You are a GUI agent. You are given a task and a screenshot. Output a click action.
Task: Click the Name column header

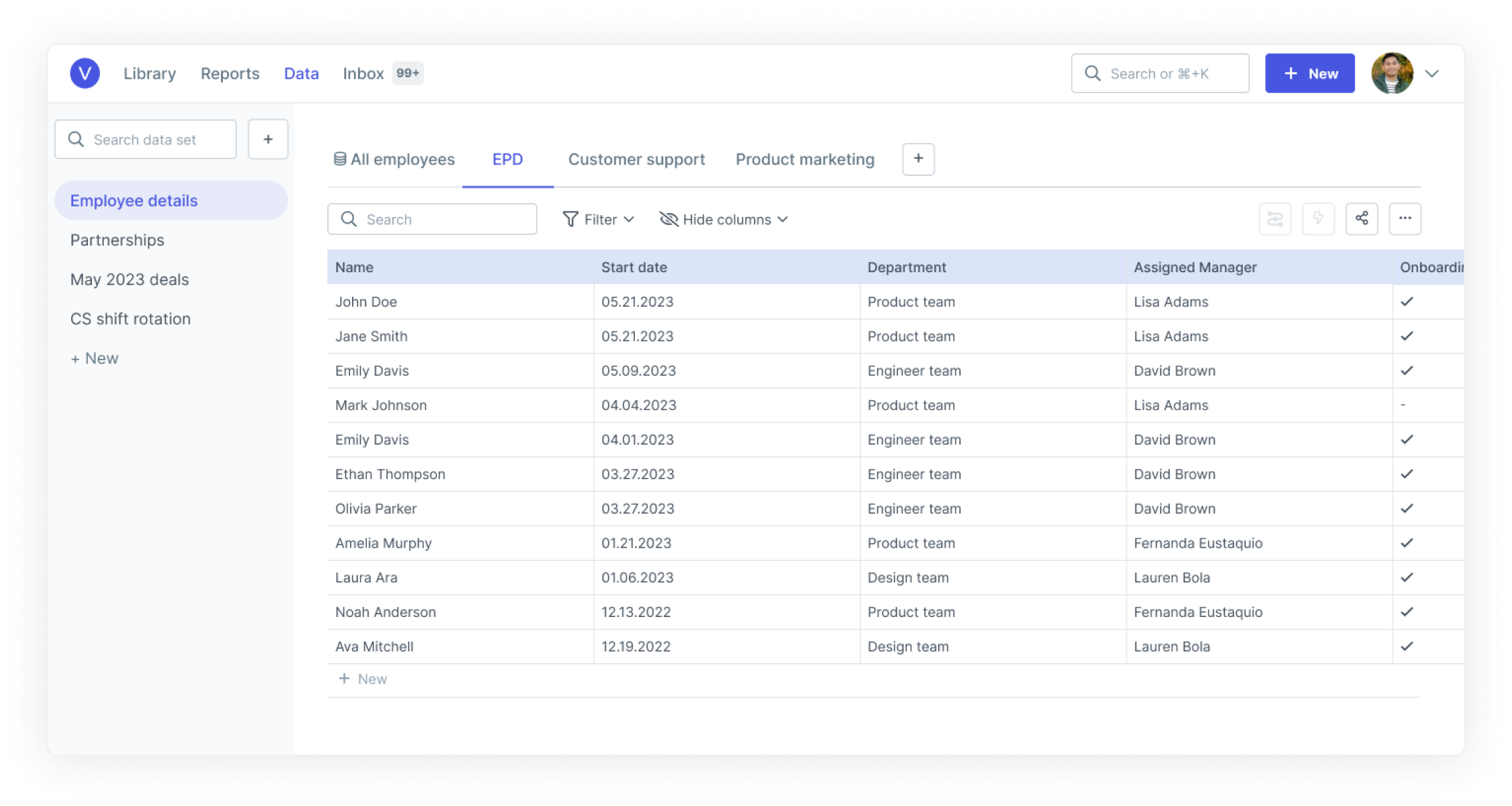click(x=461, y=268)
